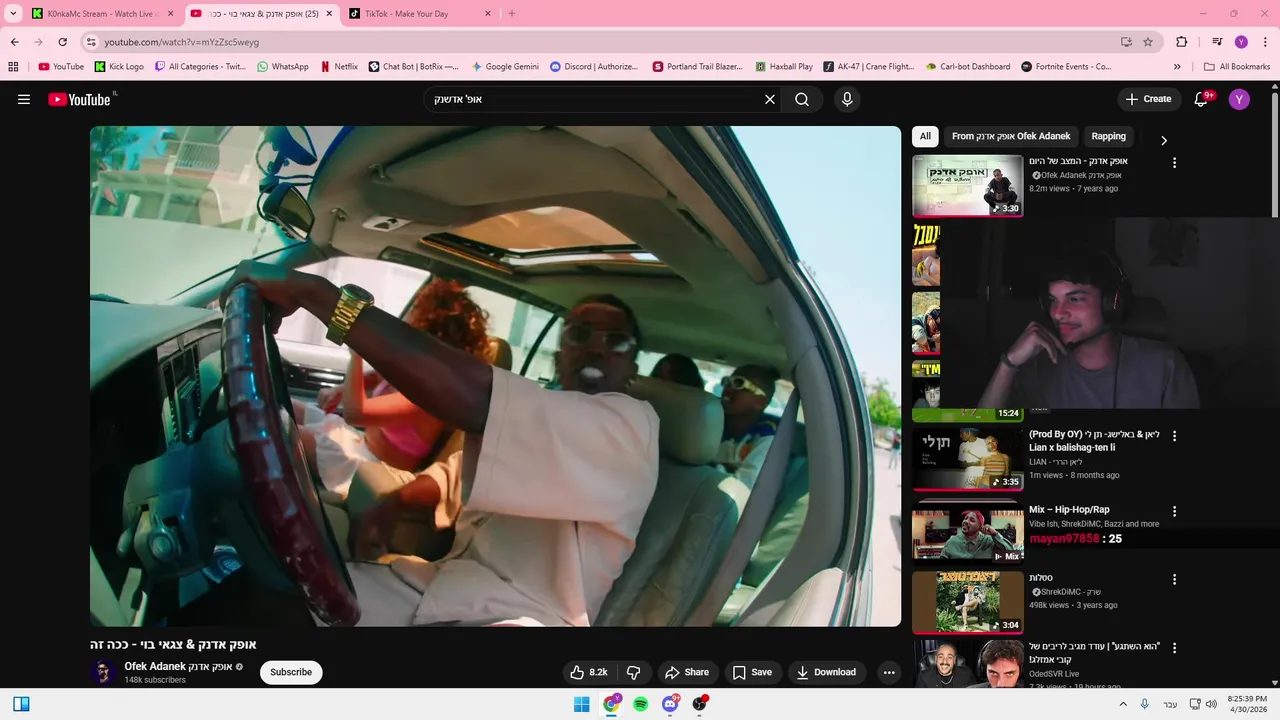Clear the YouTube search box text
The height and width of the screenshot is (720, 1280).
[x=770, y=99]
